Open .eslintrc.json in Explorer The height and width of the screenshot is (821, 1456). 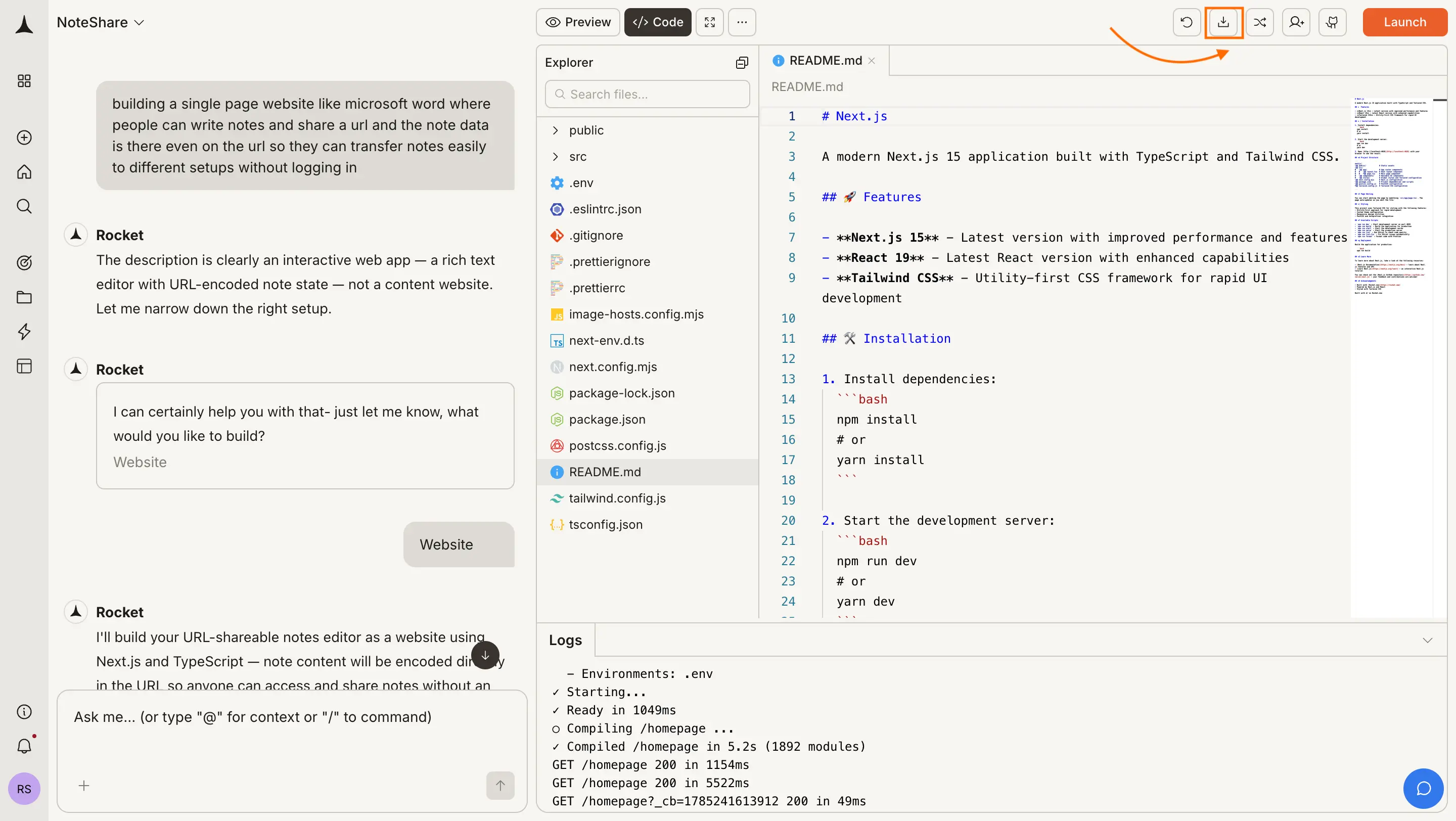(647, 209)
